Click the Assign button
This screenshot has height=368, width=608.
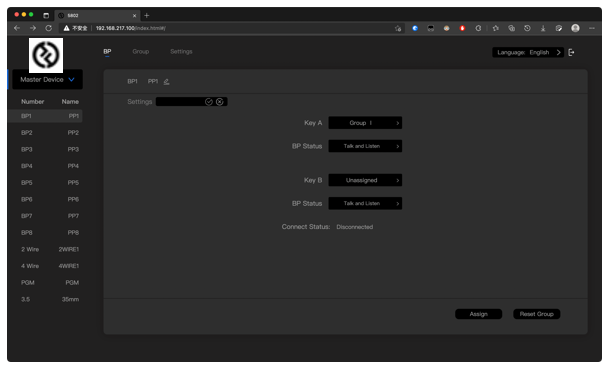[478, 314]
